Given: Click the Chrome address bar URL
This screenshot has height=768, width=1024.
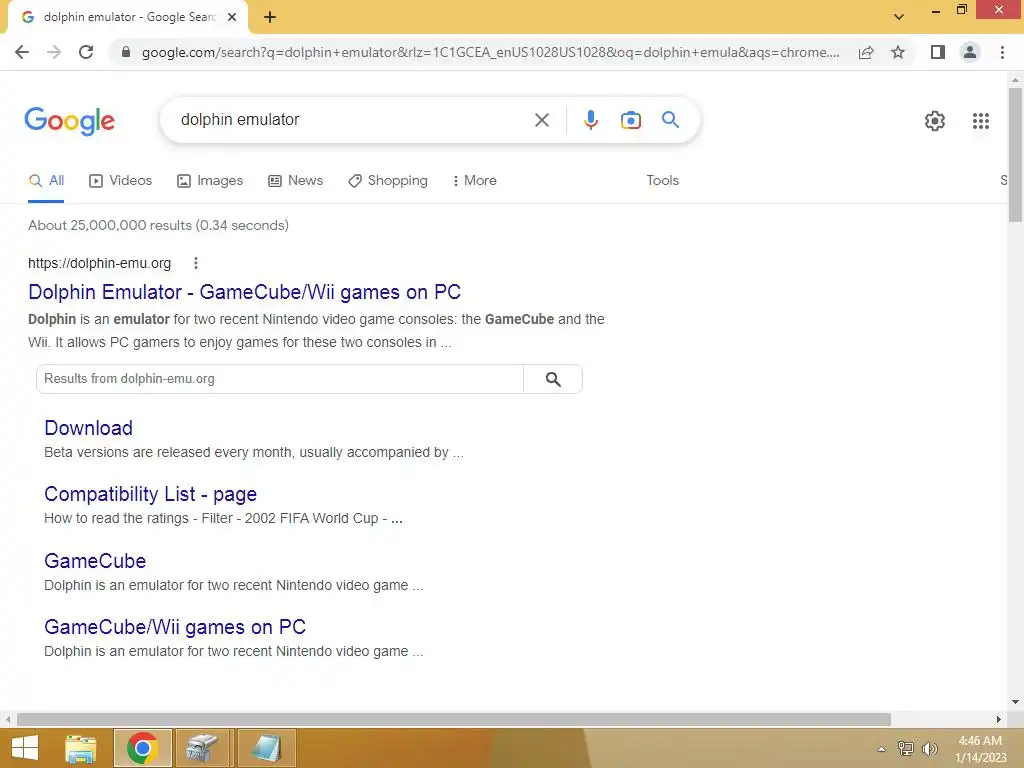Looking at the screenshot, I should 490,52.
